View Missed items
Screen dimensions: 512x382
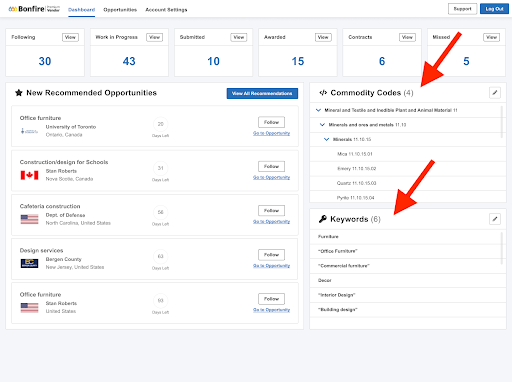click(x=492, y=37)
